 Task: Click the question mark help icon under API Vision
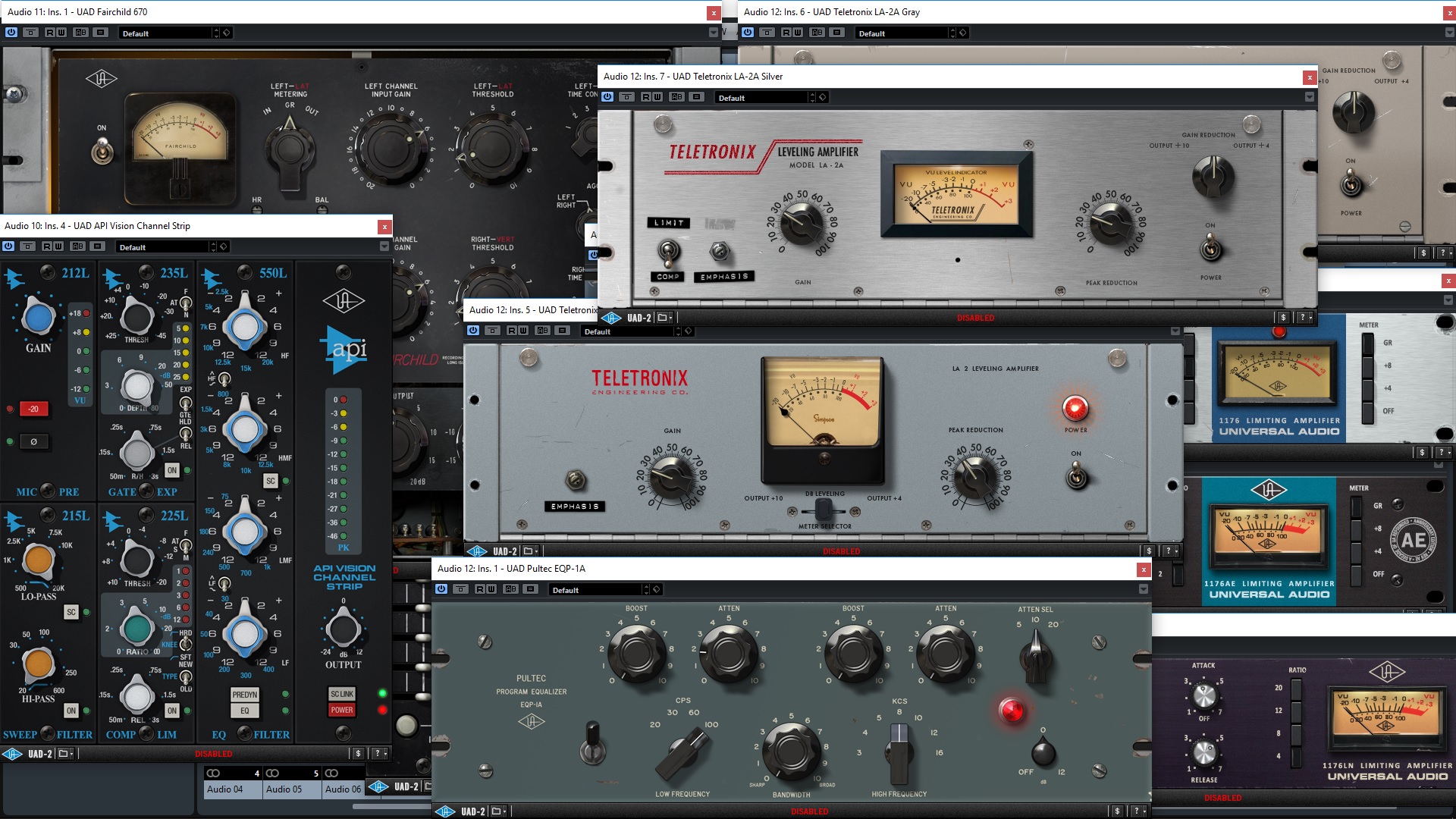(377, 753)
